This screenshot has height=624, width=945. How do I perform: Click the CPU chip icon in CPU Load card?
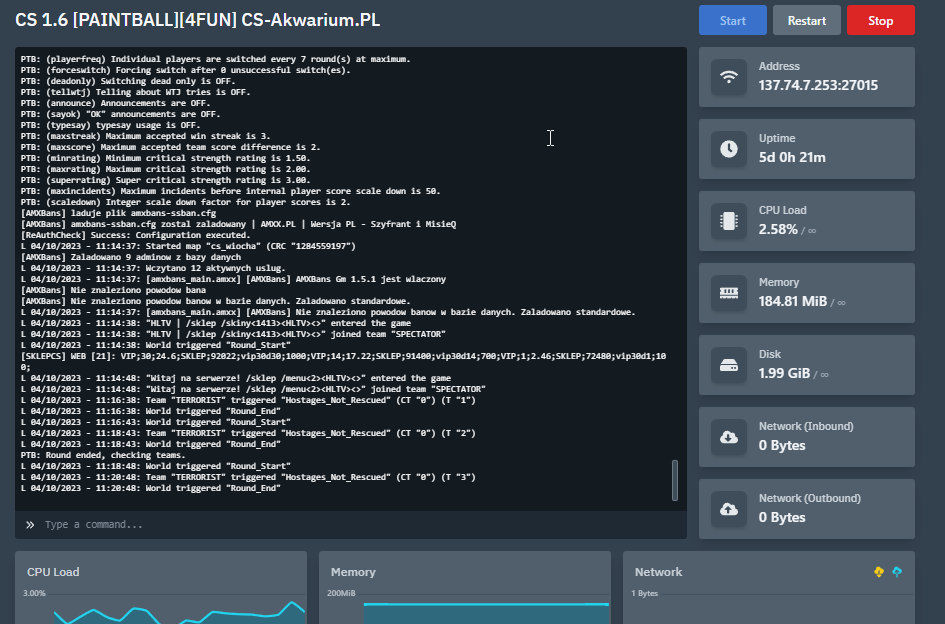point(729,221)
